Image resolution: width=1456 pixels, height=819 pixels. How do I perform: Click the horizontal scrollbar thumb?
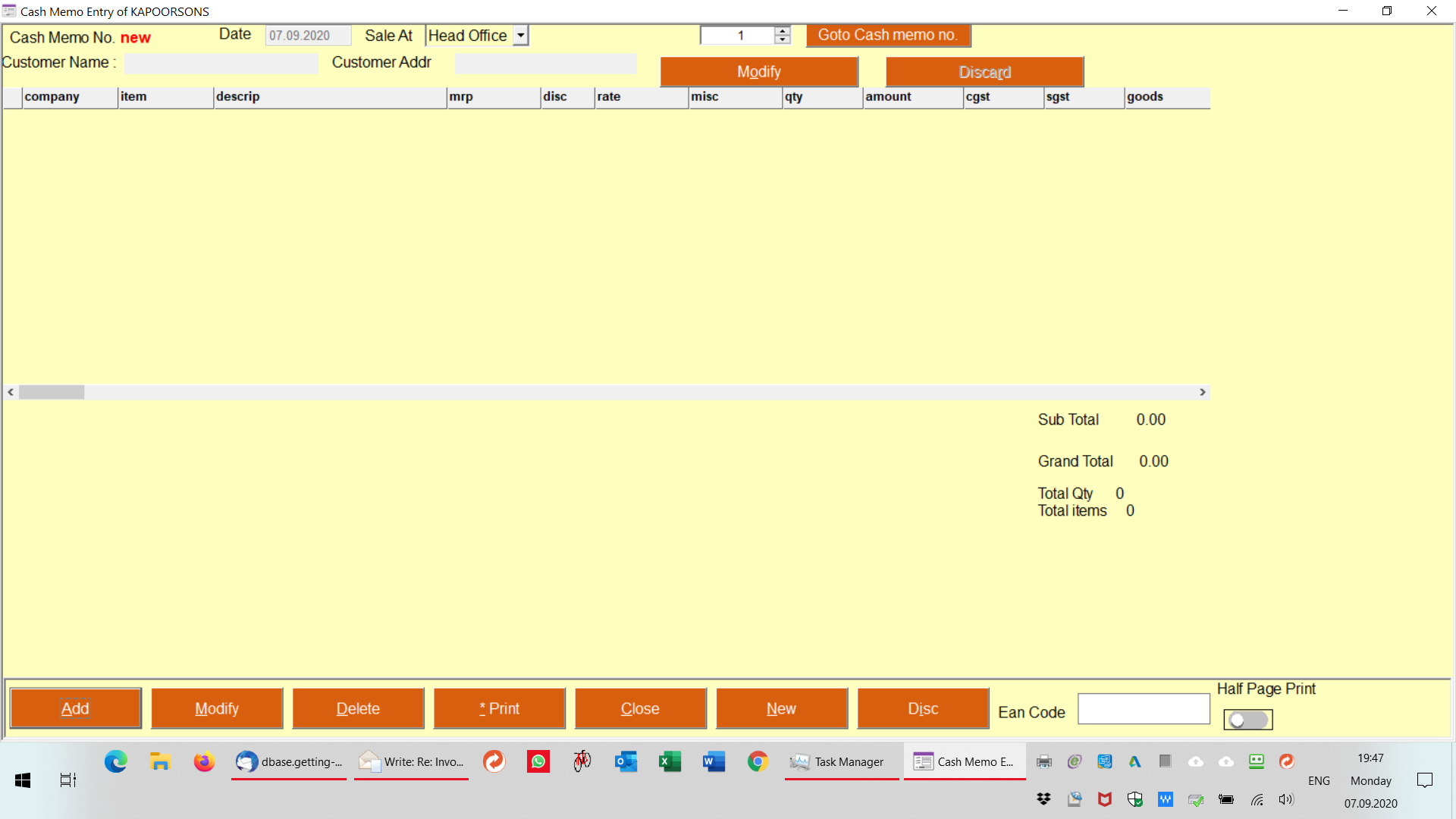[x=52, y=392]
